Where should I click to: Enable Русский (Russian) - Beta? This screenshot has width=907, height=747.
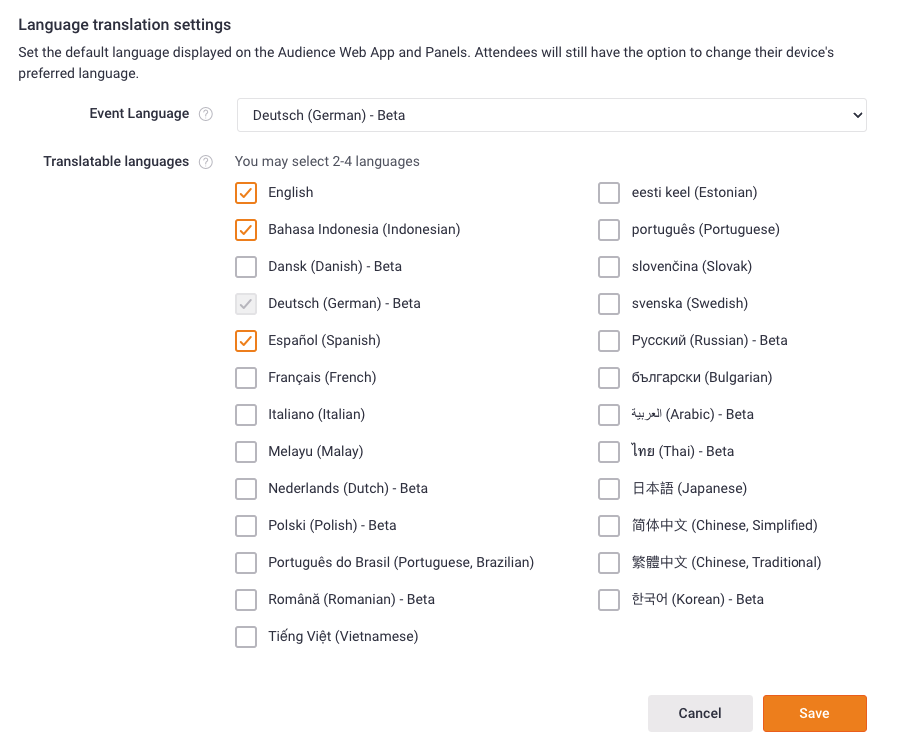click(609, 340)
